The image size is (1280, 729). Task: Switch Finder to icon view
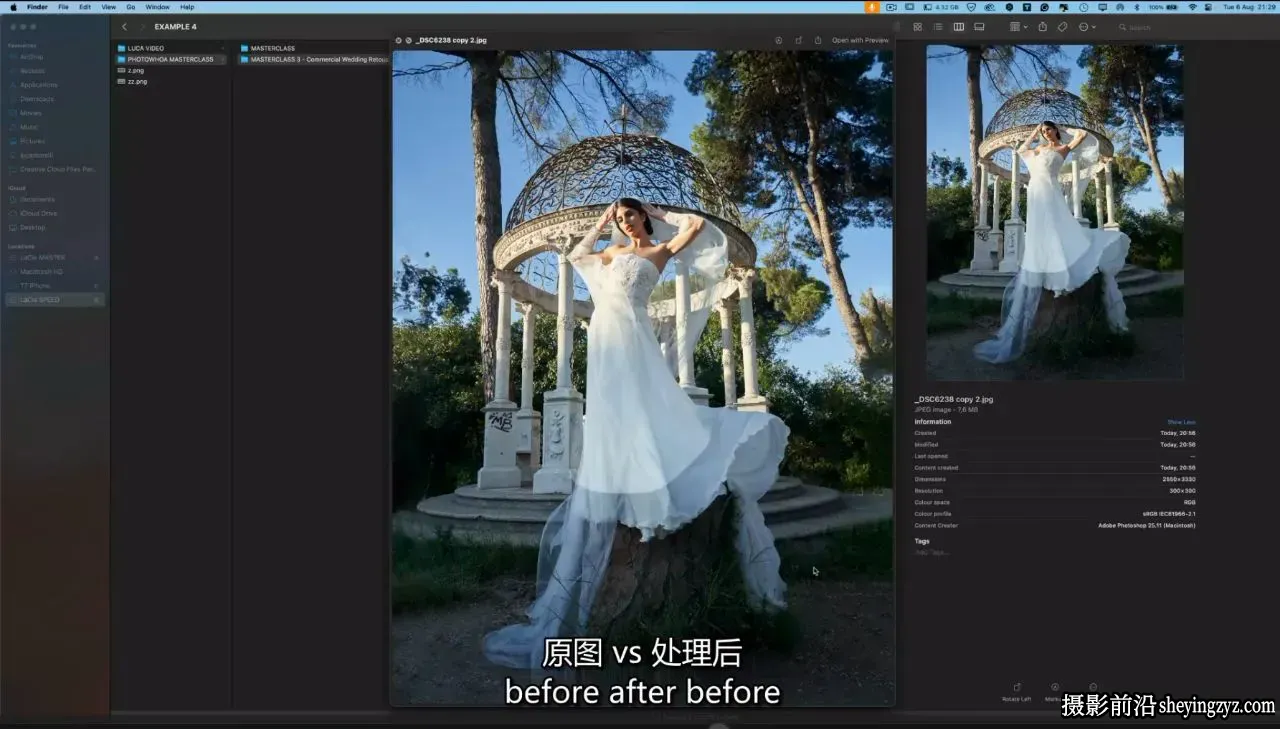click(918, 27)
